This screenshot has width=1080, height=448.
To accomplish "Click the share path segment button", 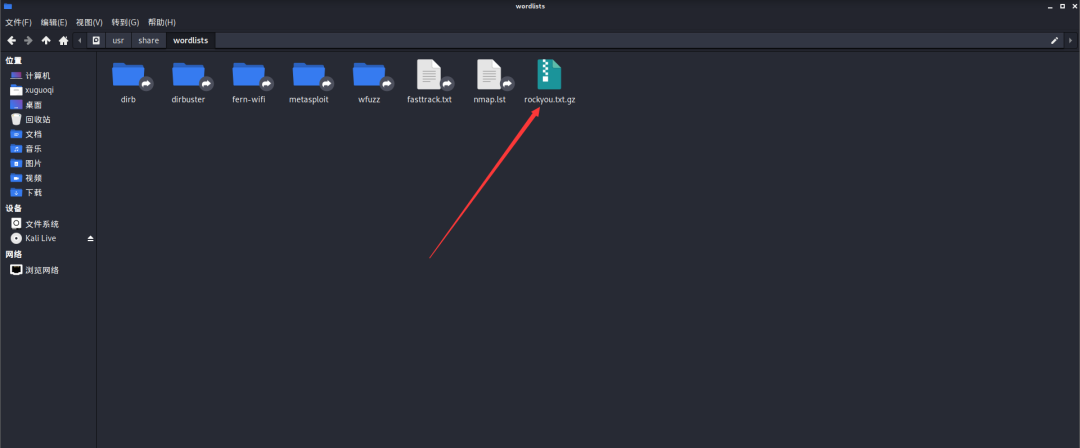I will pos(149,41).
